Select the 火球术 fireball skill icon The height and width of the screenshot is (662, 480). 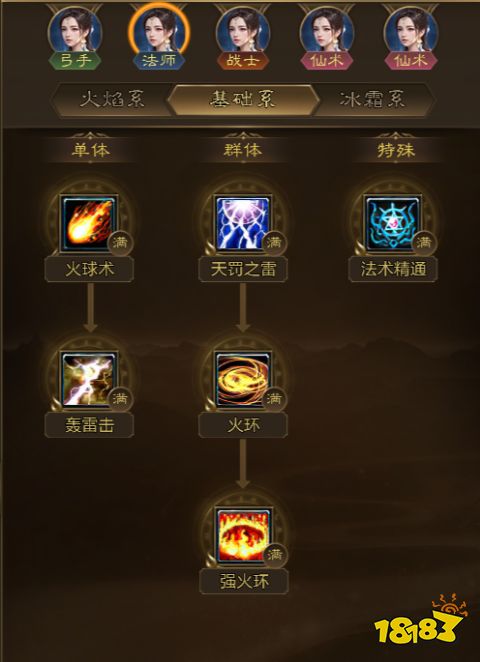(x=89, y=224)
